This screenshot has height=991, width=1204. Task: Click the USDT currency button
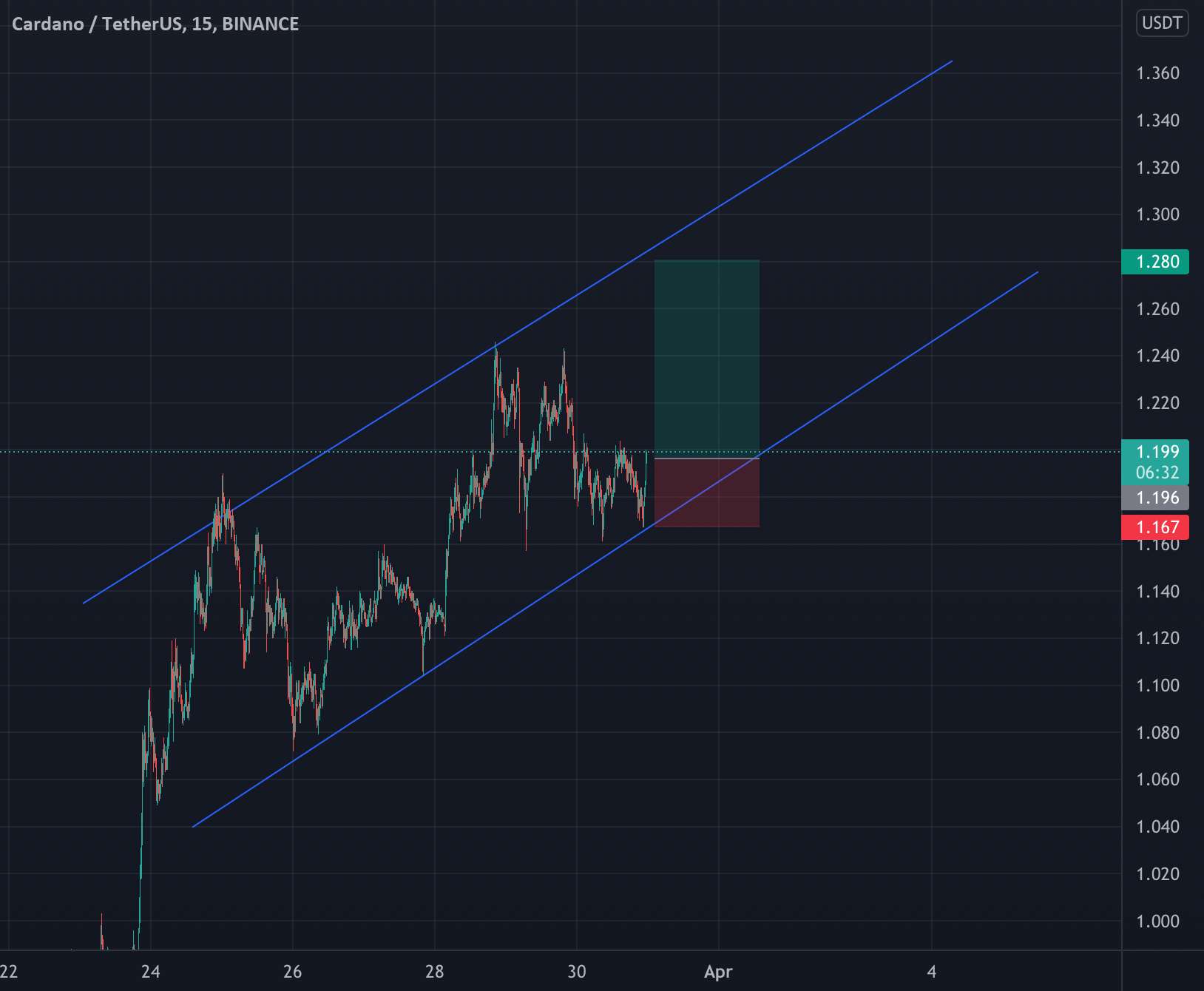point(1162,23)
